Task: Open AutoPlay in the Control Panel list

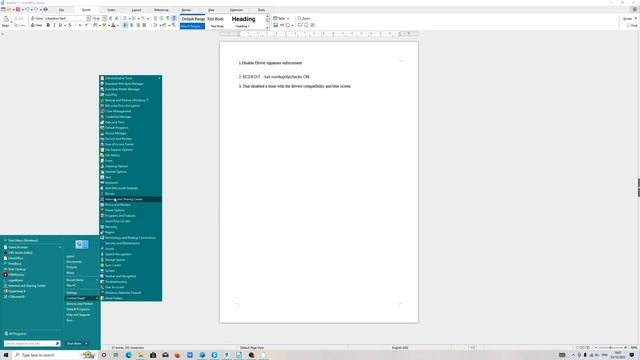Action: click(x=131, y=95)
